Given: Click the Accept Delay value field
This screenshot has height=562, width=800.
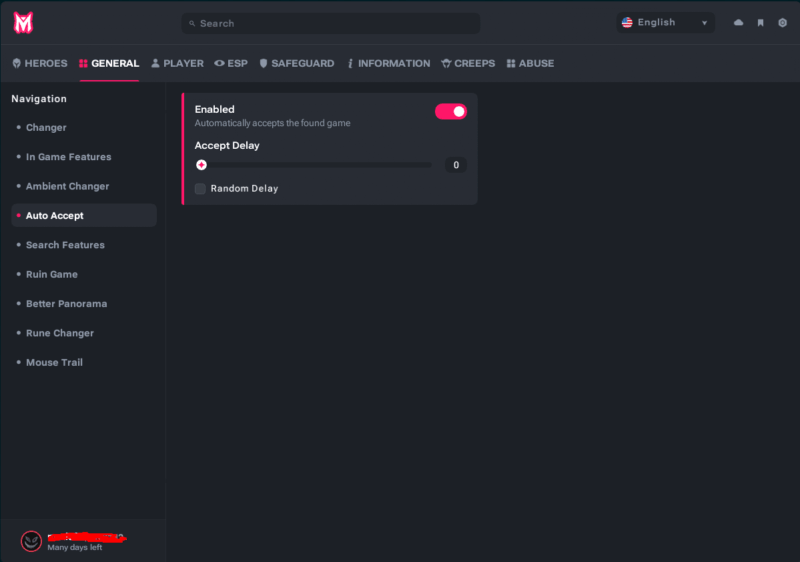Looking at the screenshot, I should coord(456,165).
